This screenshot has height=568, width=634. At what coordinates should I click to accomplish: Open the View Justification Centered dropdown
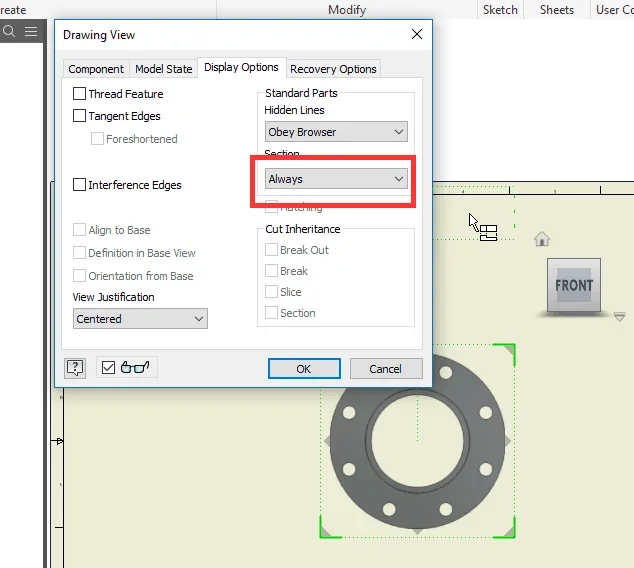pos(140,319)
